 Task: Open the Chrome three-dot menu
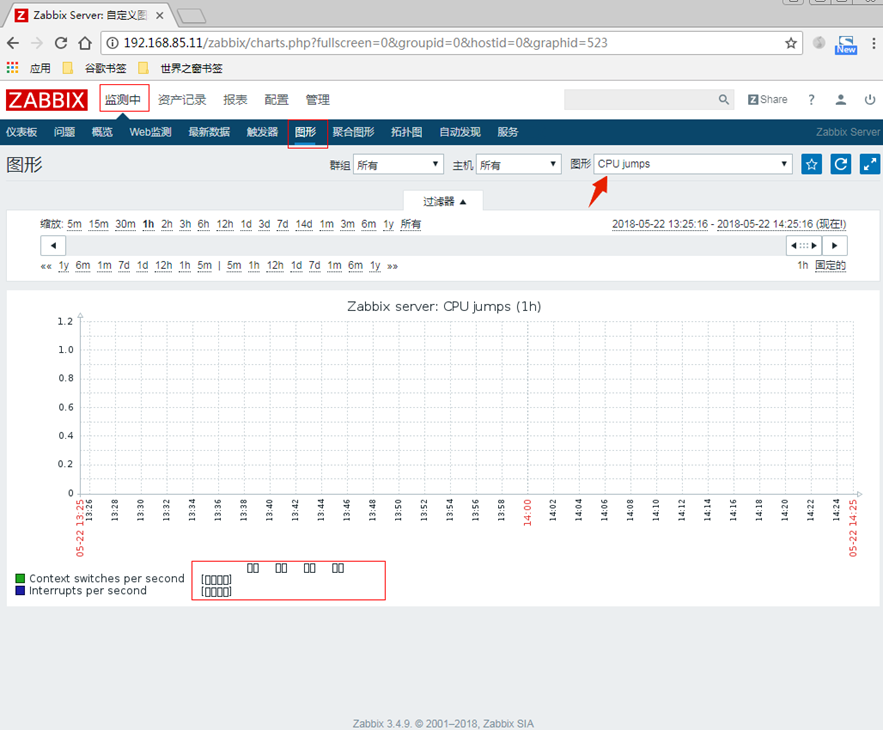click(873, 43)
